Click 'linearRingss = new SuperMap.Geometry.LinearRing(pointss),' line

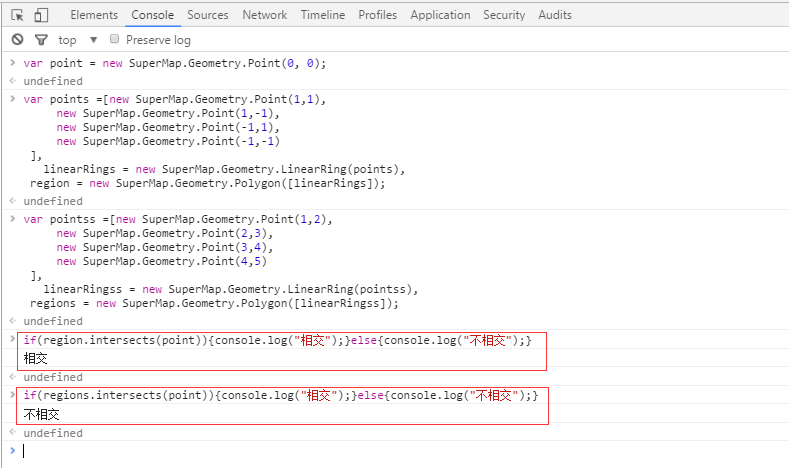coord(231,289)
